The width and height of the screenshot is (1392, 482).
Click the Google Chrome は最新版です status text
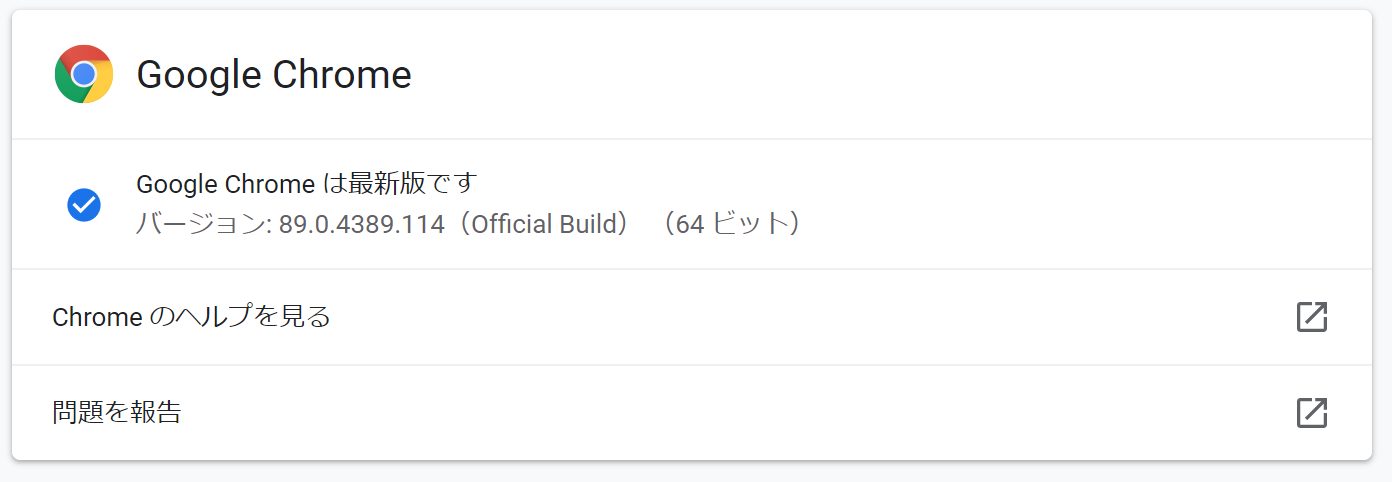(307, 184)
